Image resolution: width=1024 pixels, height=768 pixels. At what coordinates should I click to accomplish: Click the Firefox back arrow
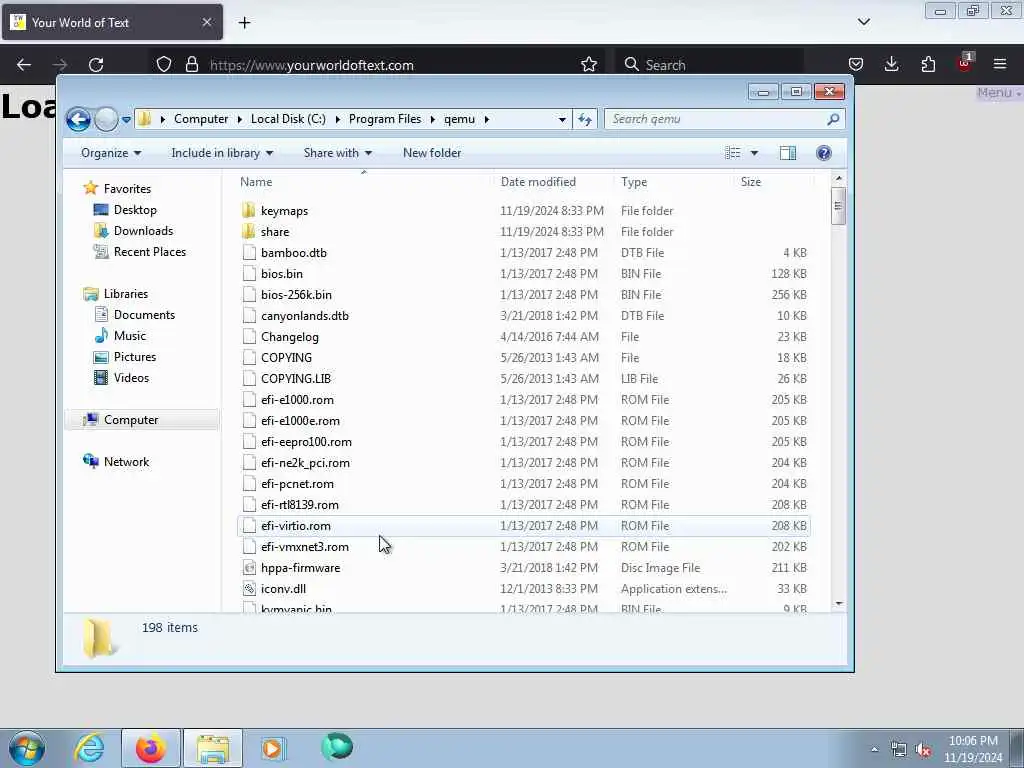point(24,65)
